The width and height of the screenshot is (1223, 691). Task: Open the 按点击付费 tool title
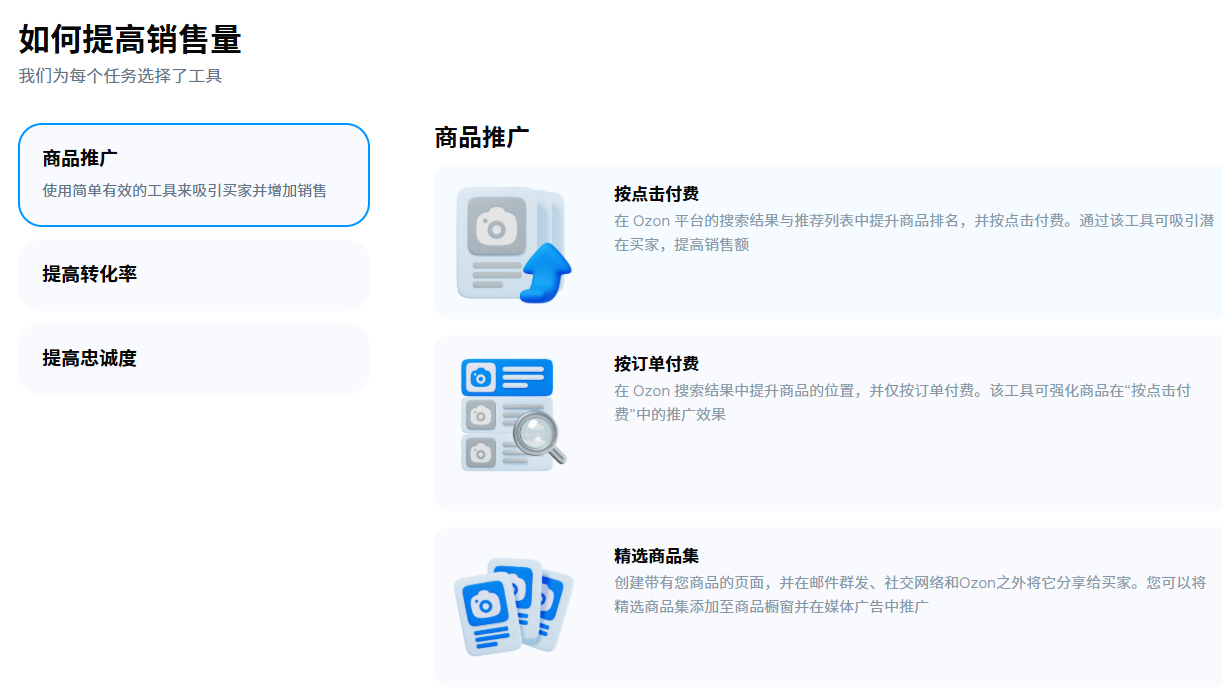coord(656,194)
